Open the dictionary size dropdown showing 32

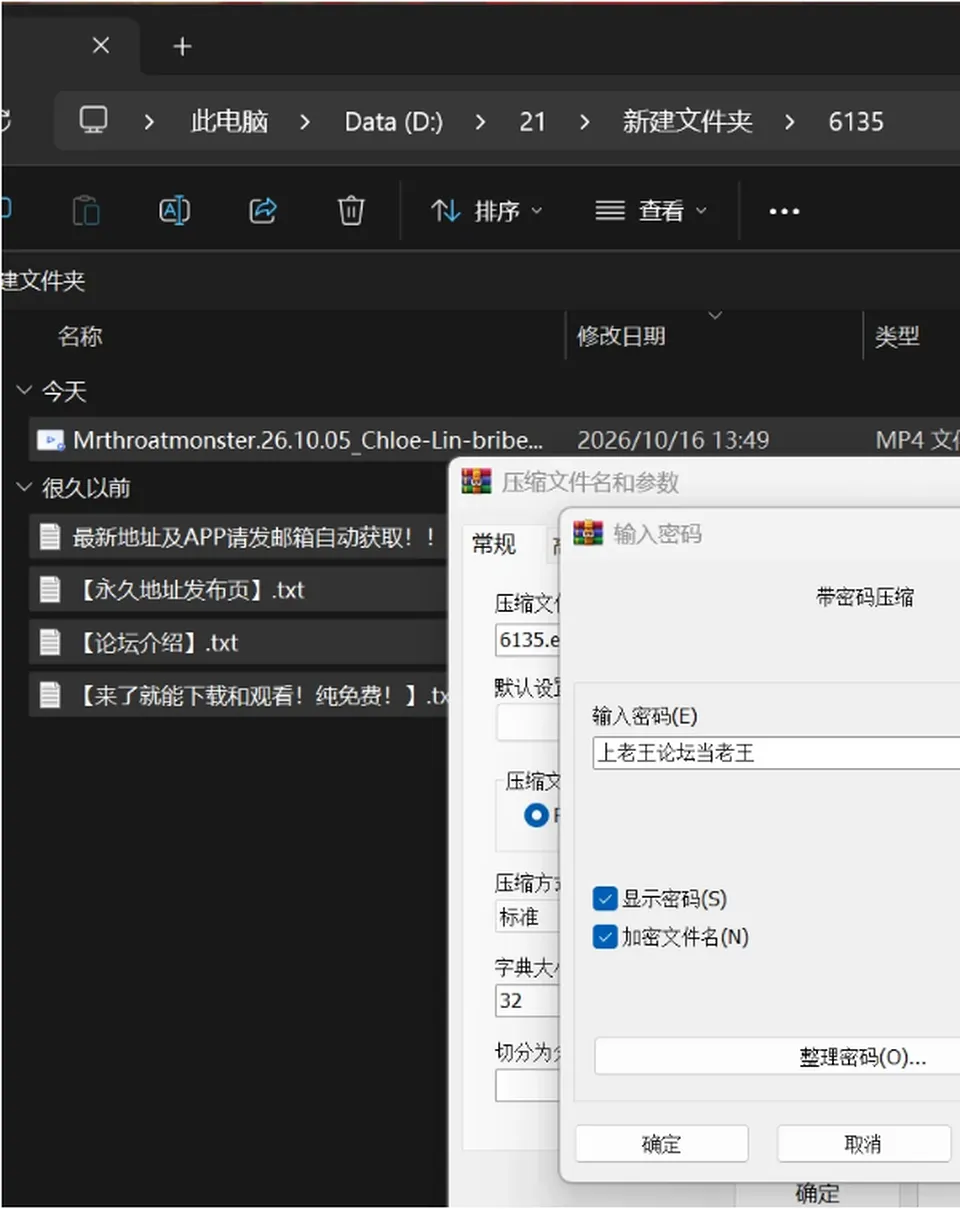pos(526,1000)
